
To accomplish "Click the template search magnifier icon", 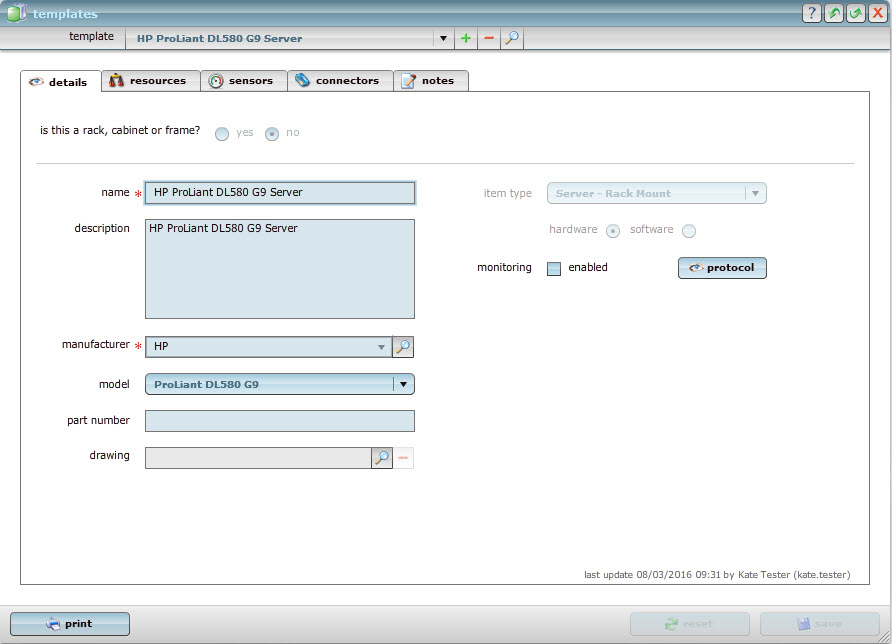I will (512, 39).
